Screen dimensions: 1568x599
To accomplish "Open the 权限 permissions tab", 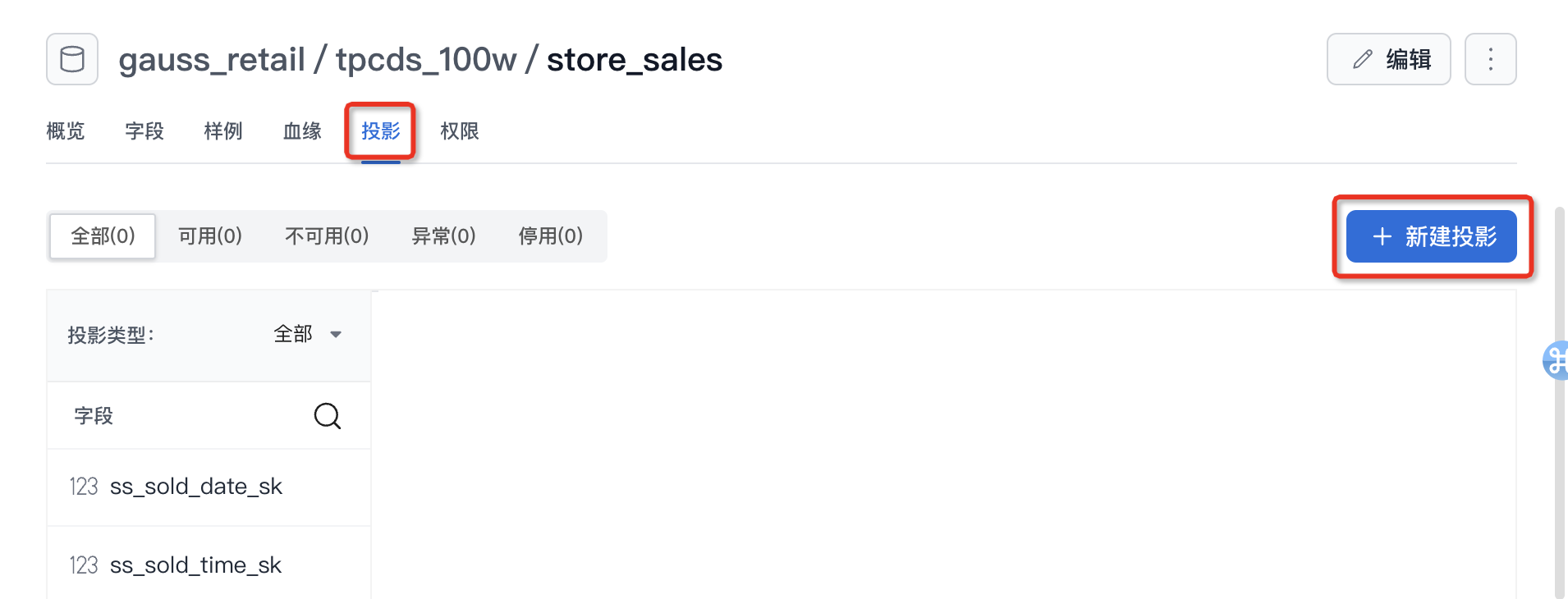I will click(460, 131).
